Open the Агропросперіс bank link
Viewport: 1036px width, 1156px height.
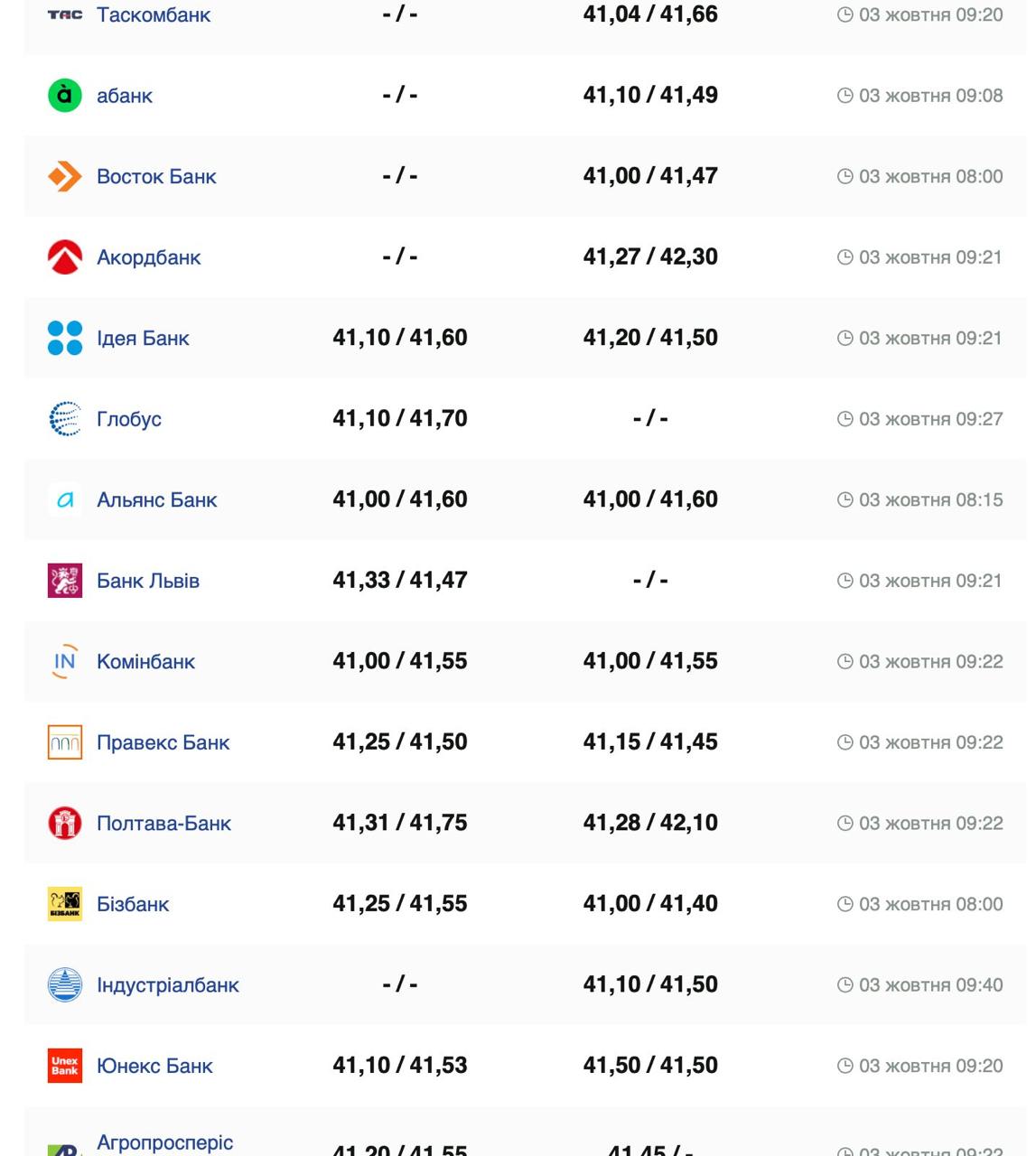164,1142
